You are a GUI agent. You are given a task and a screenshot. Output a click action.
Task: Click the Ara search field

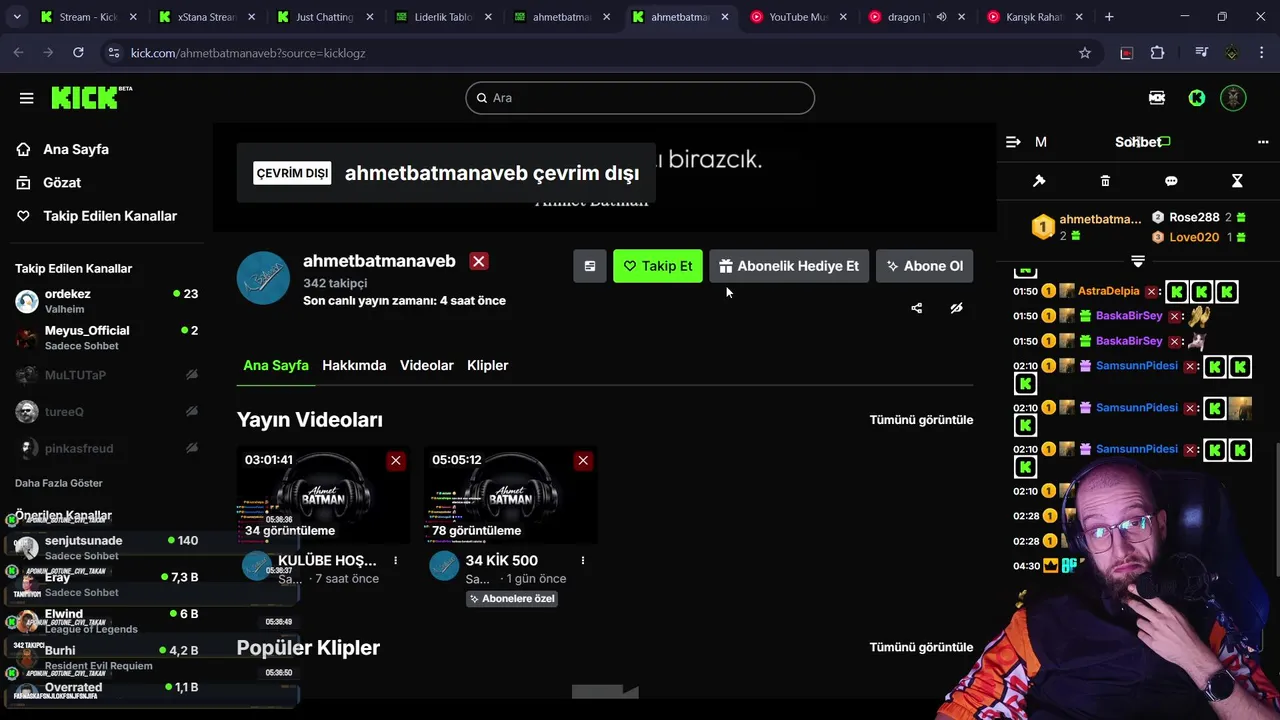[640, 98]
